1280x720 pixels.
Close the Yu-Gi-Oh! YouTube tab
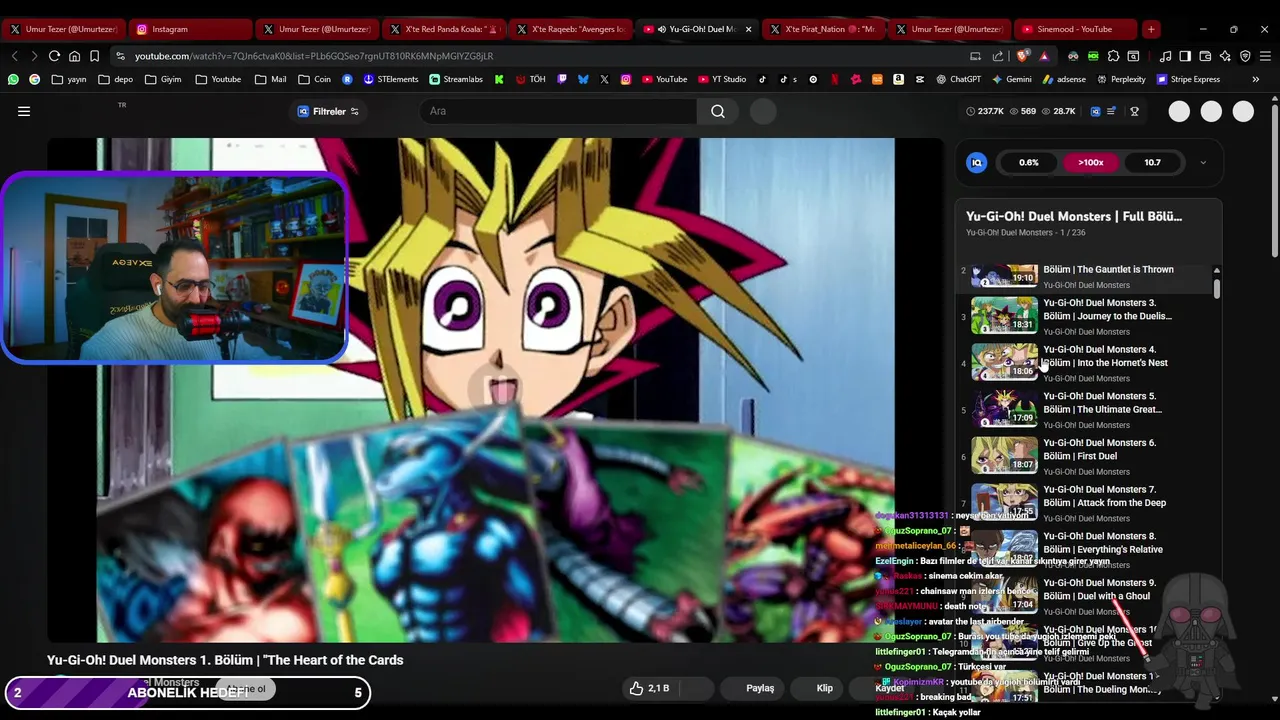pyautogui.click(x=748, y=29)
